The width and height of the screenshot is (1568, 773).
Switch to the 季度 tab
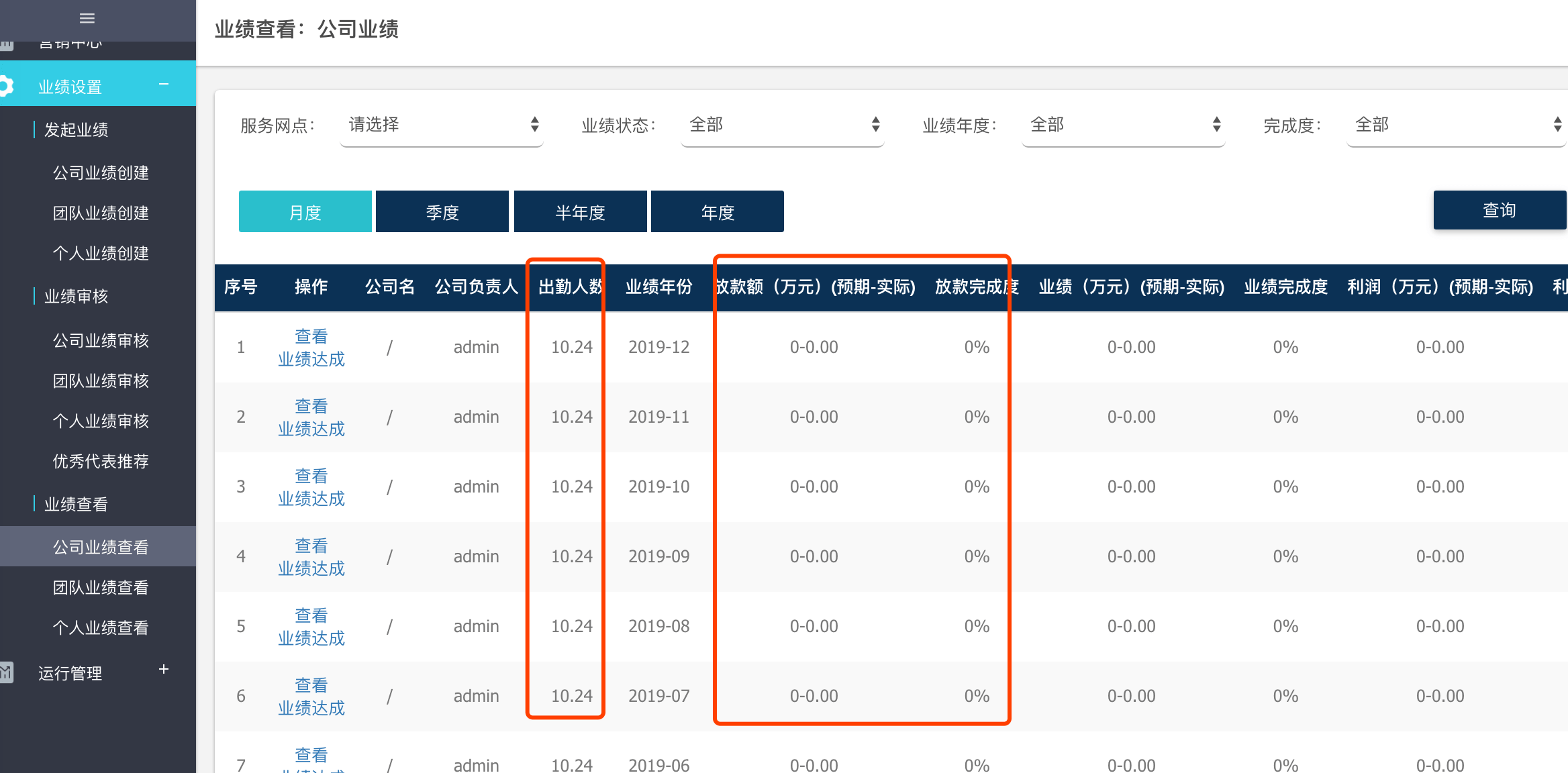[x=442, y=211]
